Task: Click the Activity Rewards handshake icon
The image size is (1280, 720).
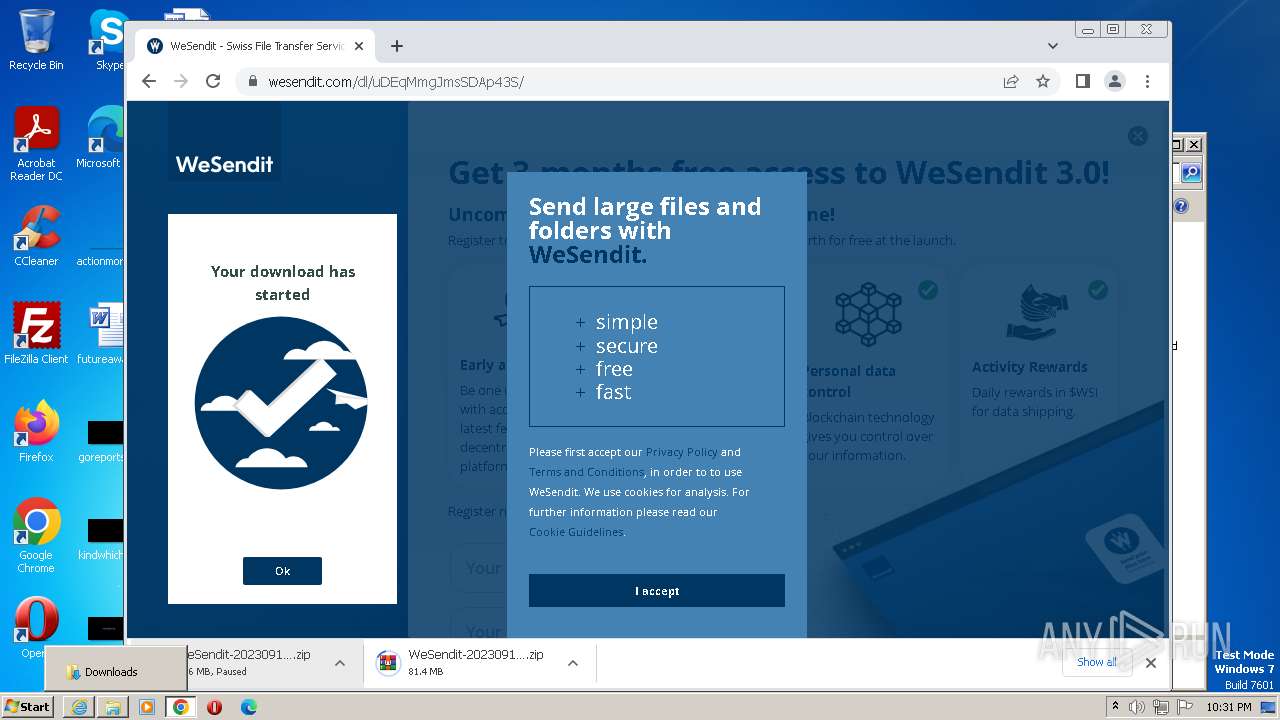Action: tap(1037, 313)
